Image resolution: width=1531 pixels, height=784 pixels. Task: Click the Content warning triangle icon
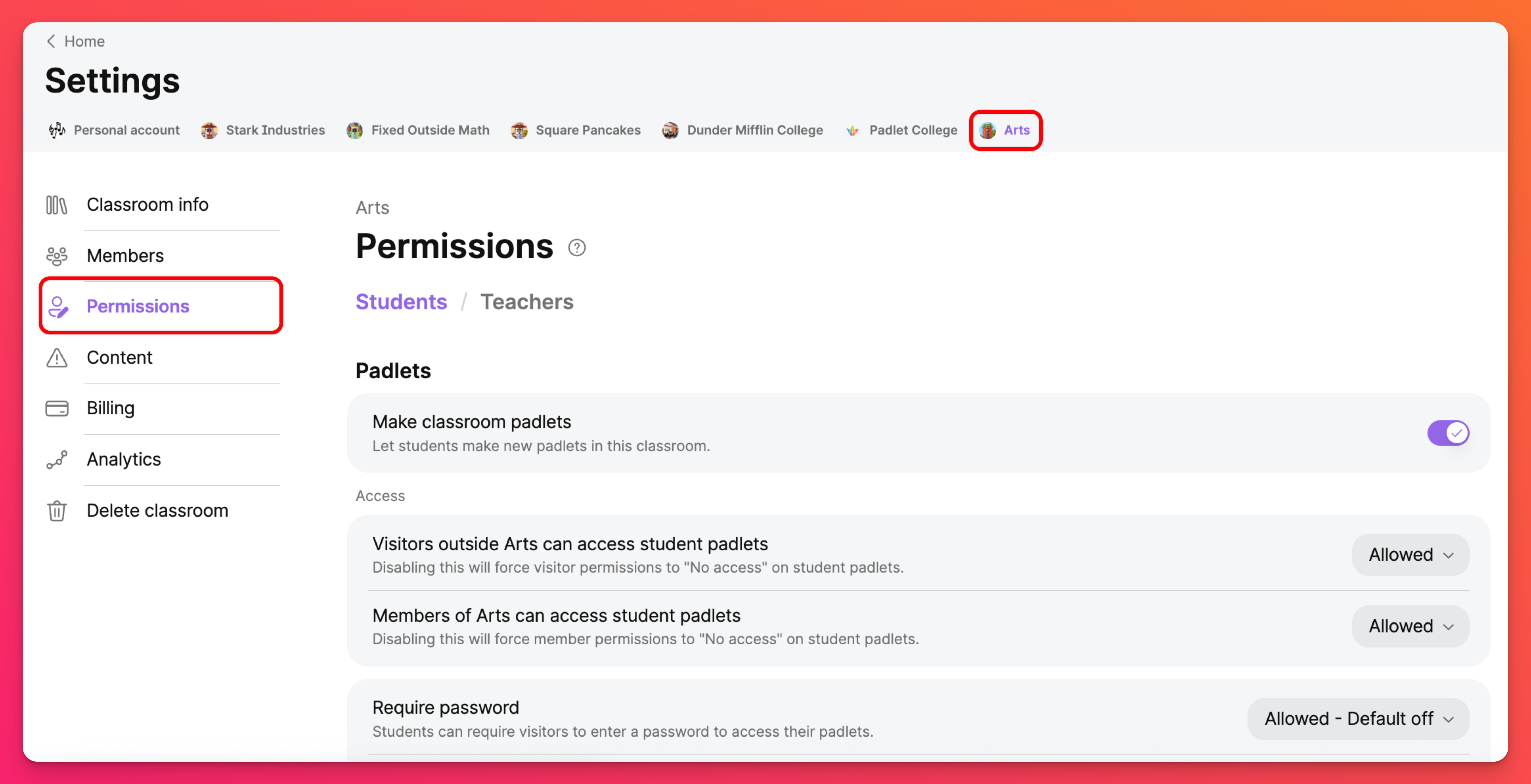point(56,358)
